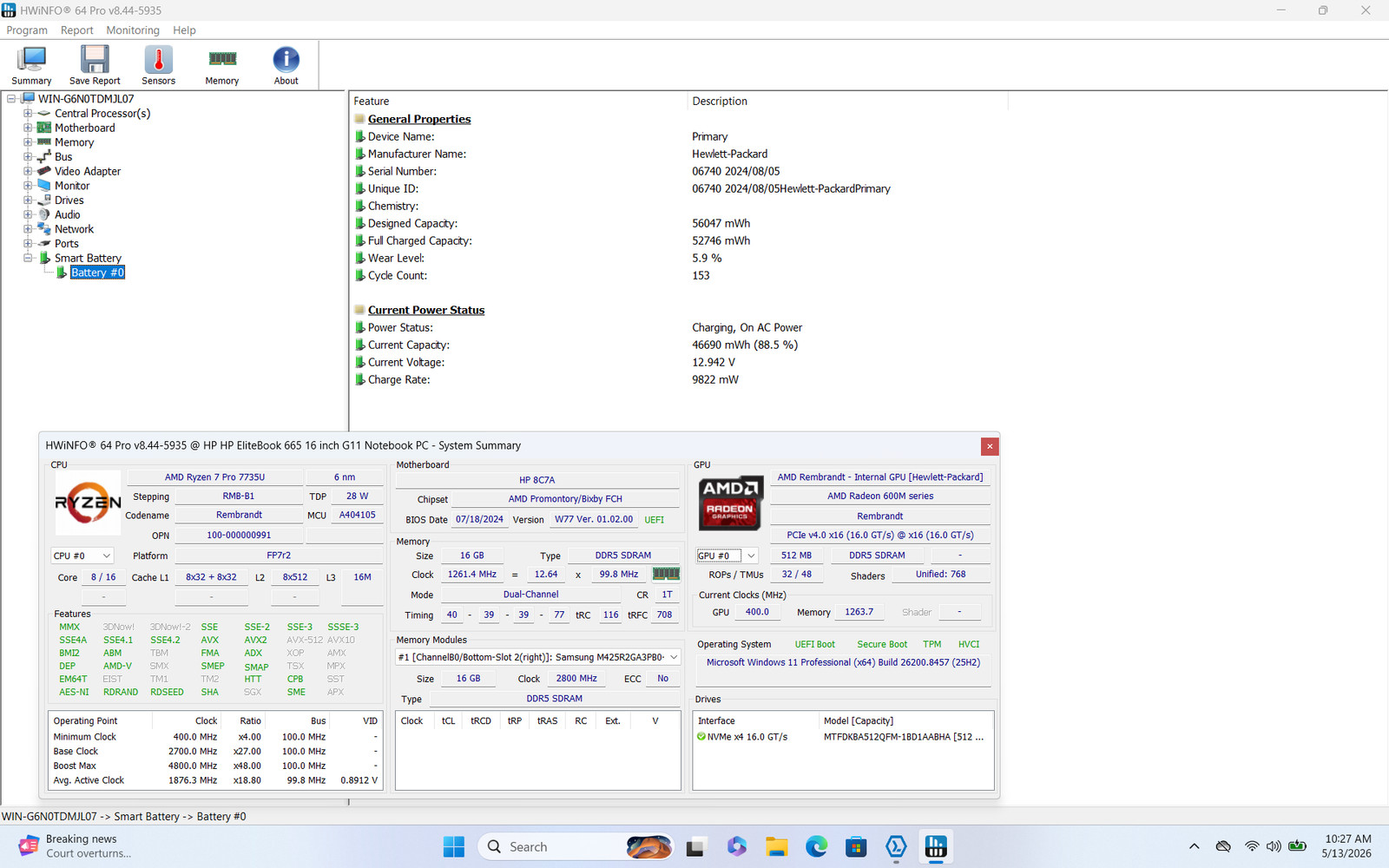The width and height of the screenshot is (1389, 868).
Task: Select the Monitor tree item
Action: click(x=72, y=186)
